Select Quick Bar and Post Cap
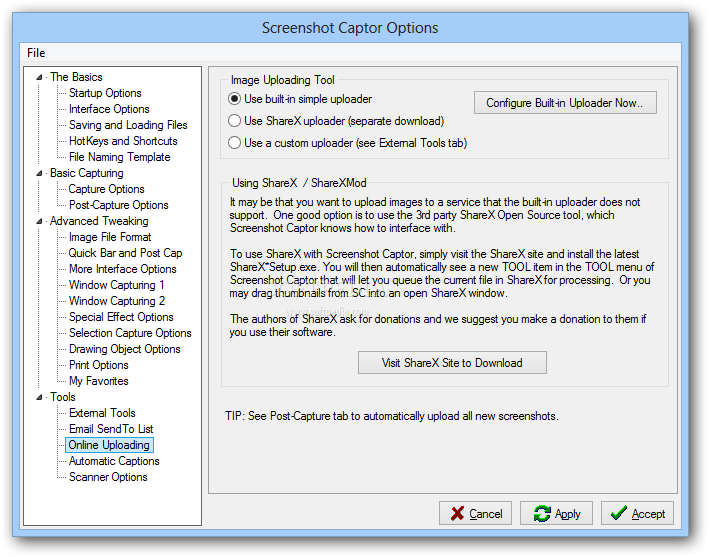The image size is (709, 557). (125, 253)
